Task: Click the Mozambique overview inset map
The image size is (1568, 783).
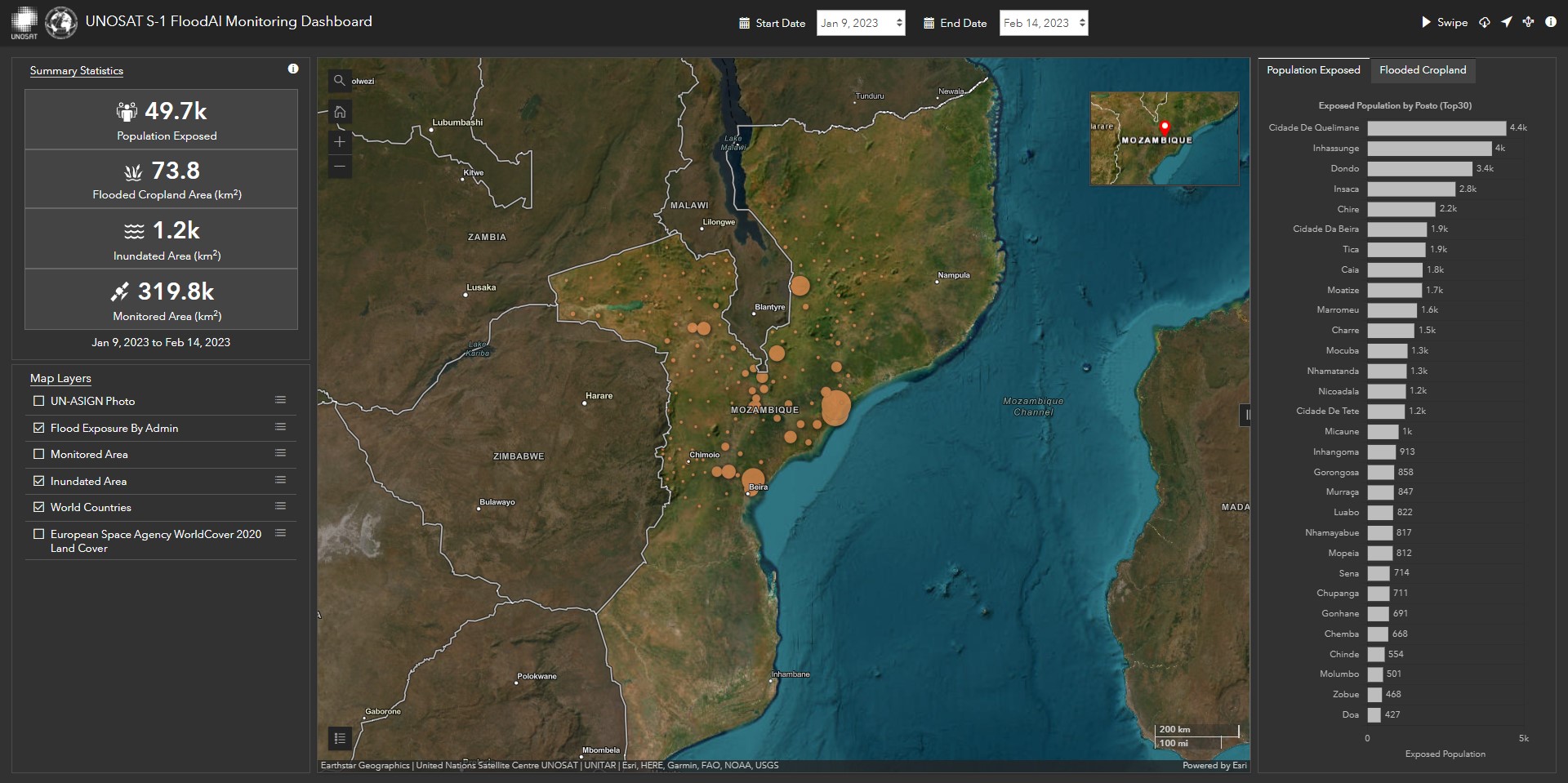Action: (1164, 139)
